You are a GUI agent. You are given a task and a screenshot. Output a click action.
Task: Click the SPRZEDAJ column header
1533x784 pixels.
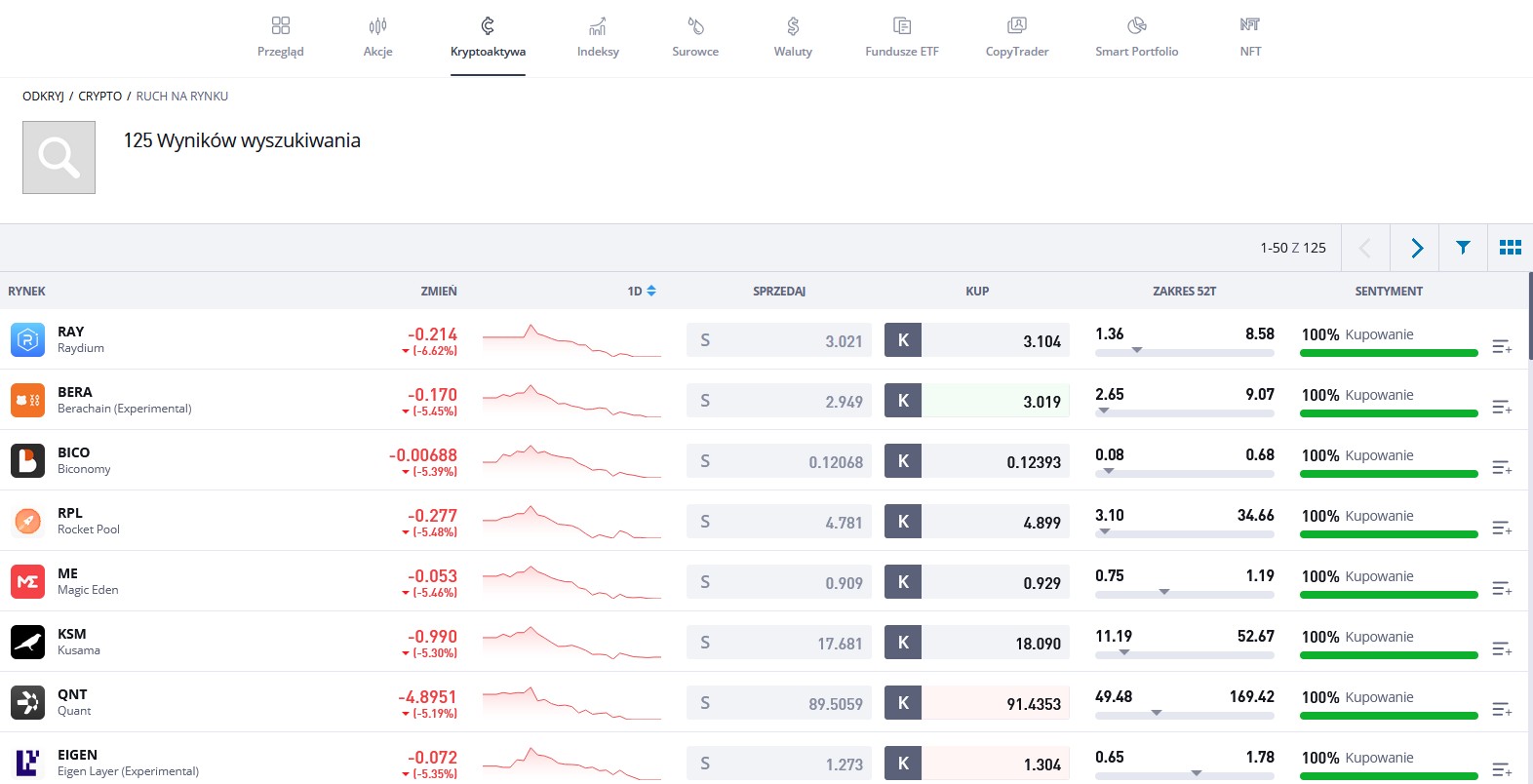click(x=779, y=291)
